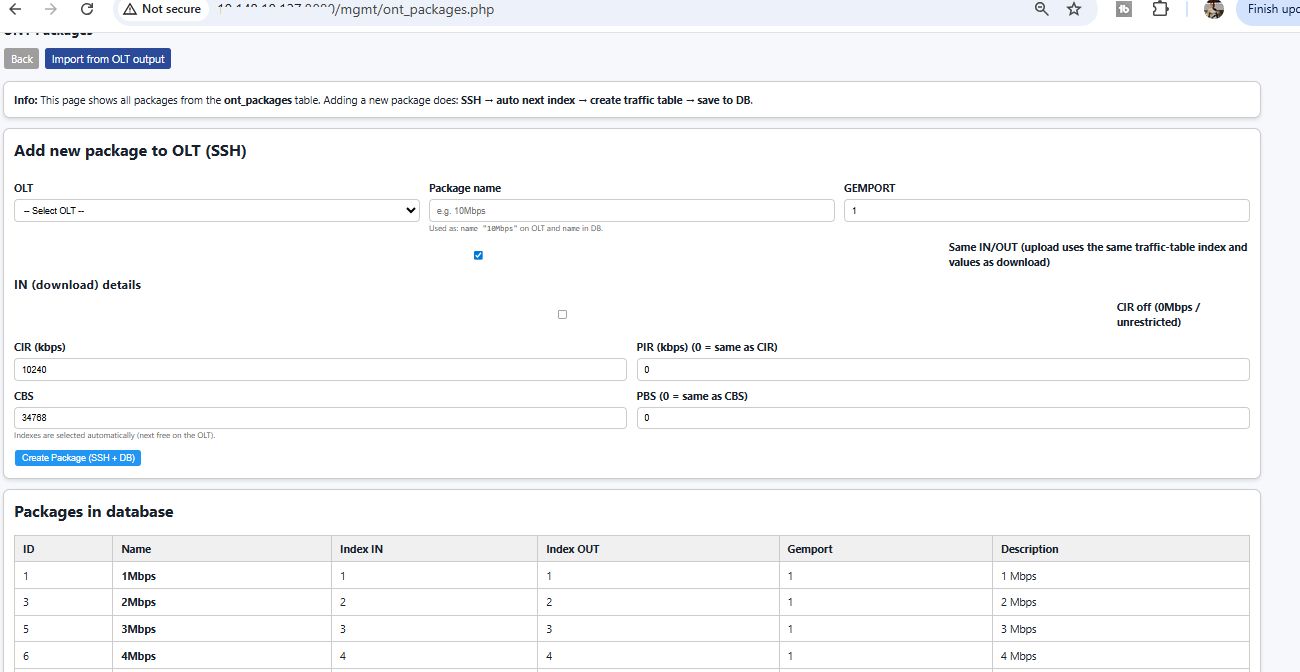Click the Finish update browser button

[1272, 9]
